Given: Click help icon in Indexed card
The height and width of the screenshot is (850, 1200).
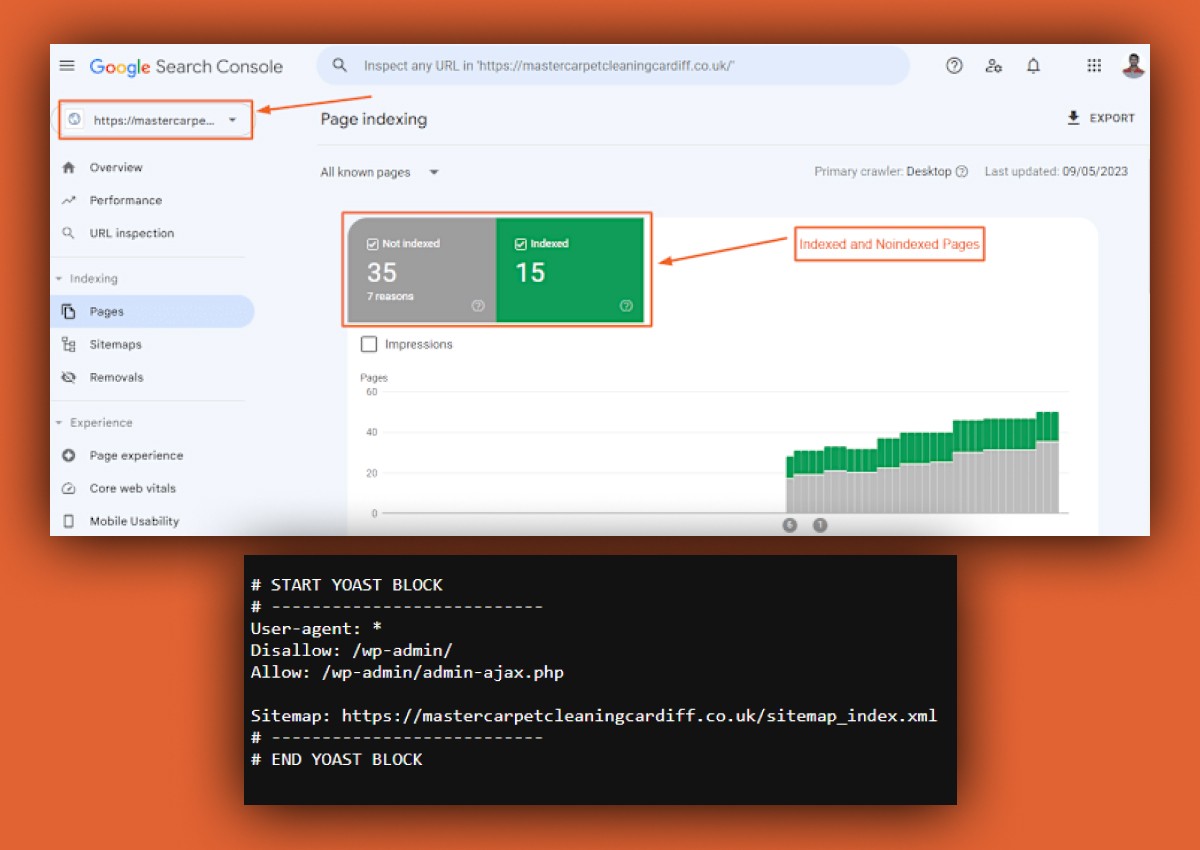Looking at the screenshot, I should tap(626, 306).
